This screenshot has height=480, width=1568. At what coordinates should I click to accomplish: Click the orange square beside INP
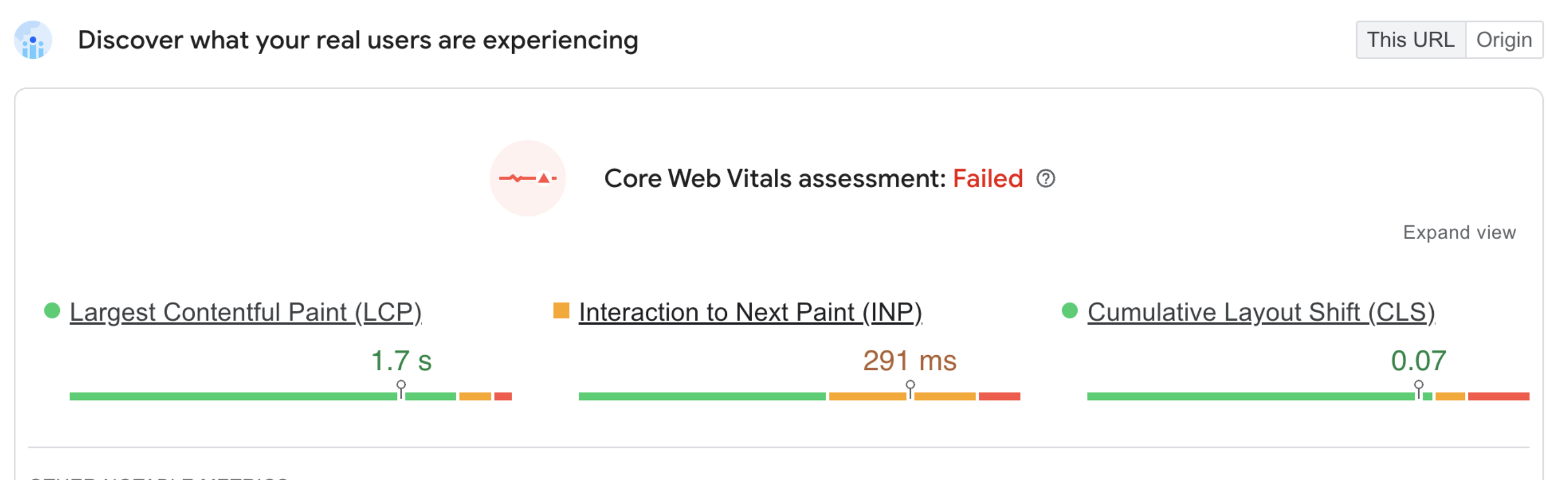560,311
